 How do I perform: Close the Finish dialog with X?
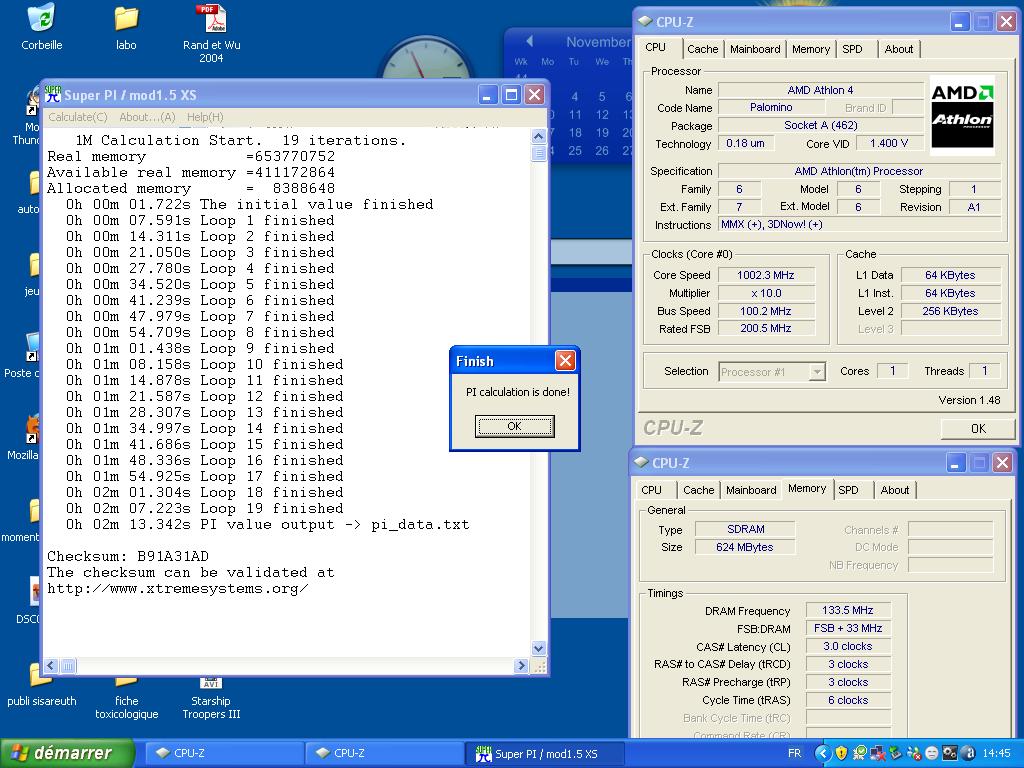(x=565, y=360)
